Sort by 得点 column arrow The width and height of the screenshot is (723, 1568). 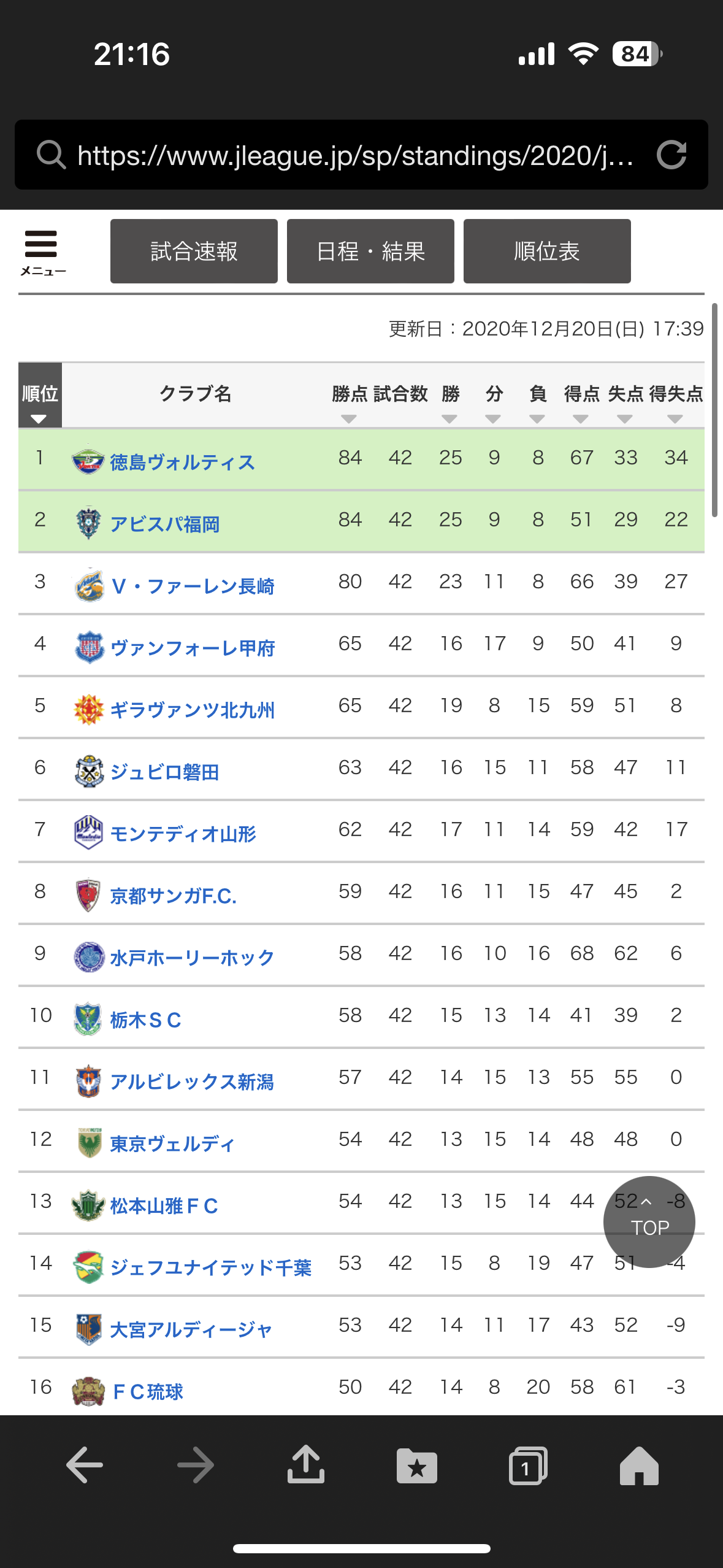581,419
